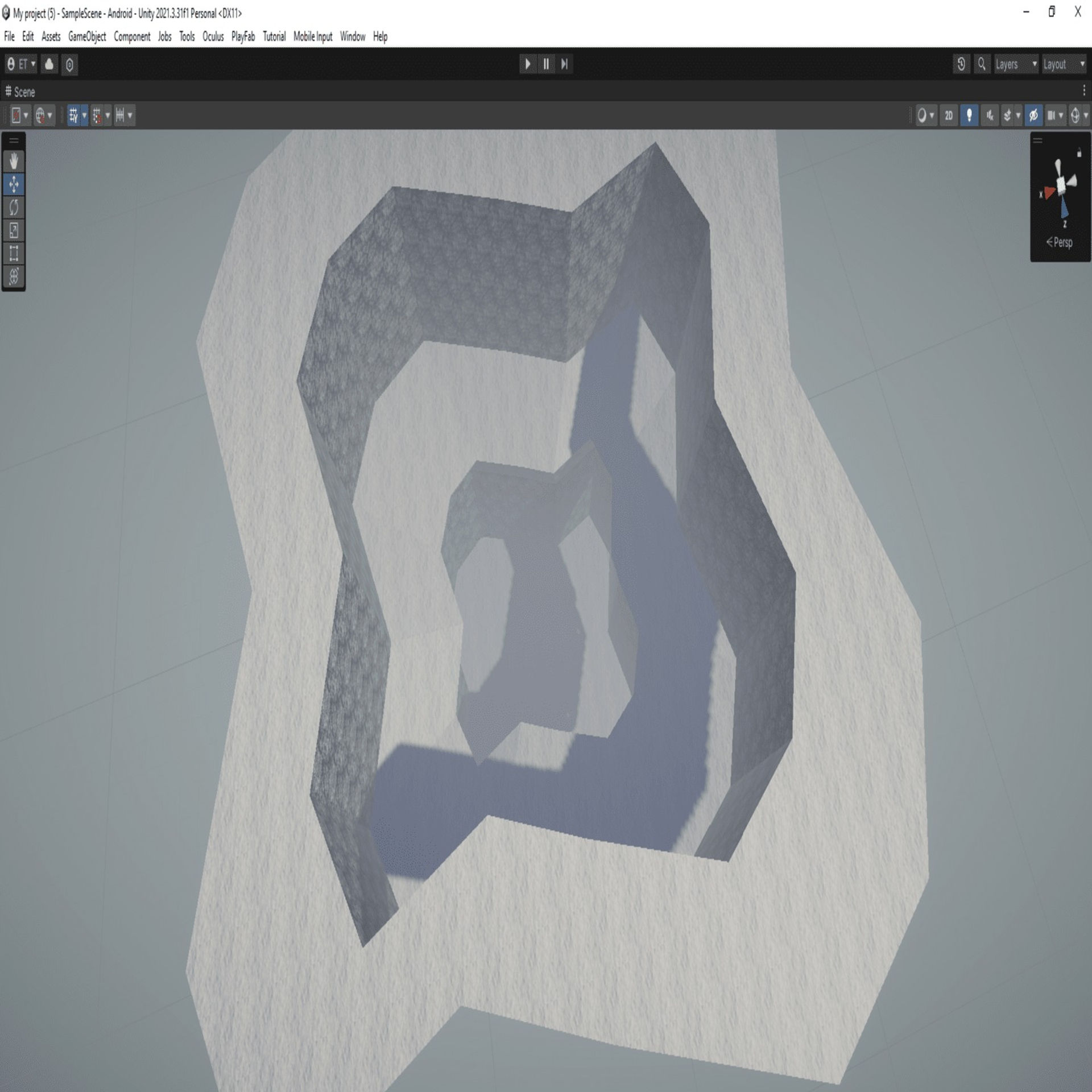Toggle hidden objects visibility
This screenshot has width=1092, height=1092.
[x=1033, y=115]
